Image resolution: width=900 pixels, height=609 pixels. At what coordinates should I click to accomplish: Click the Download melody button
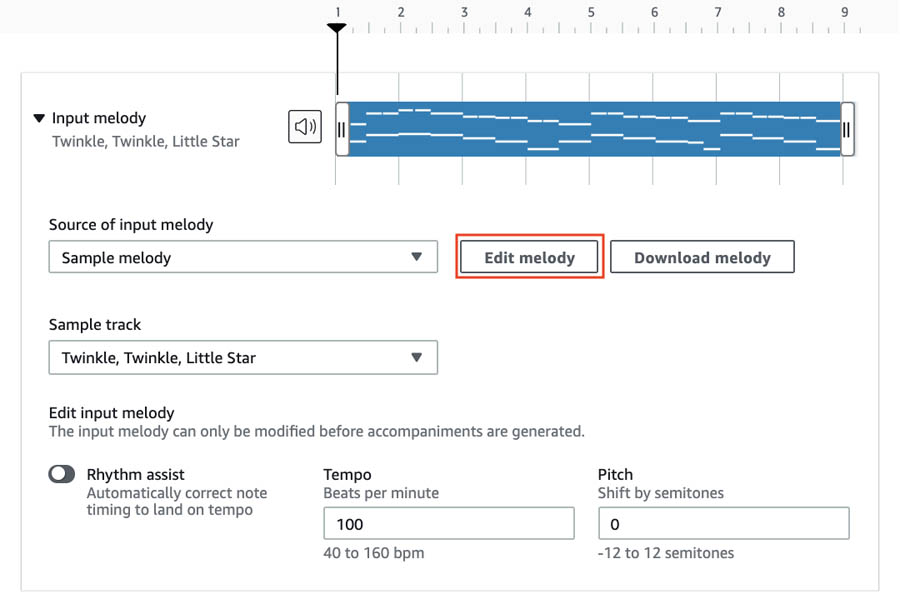702,257
